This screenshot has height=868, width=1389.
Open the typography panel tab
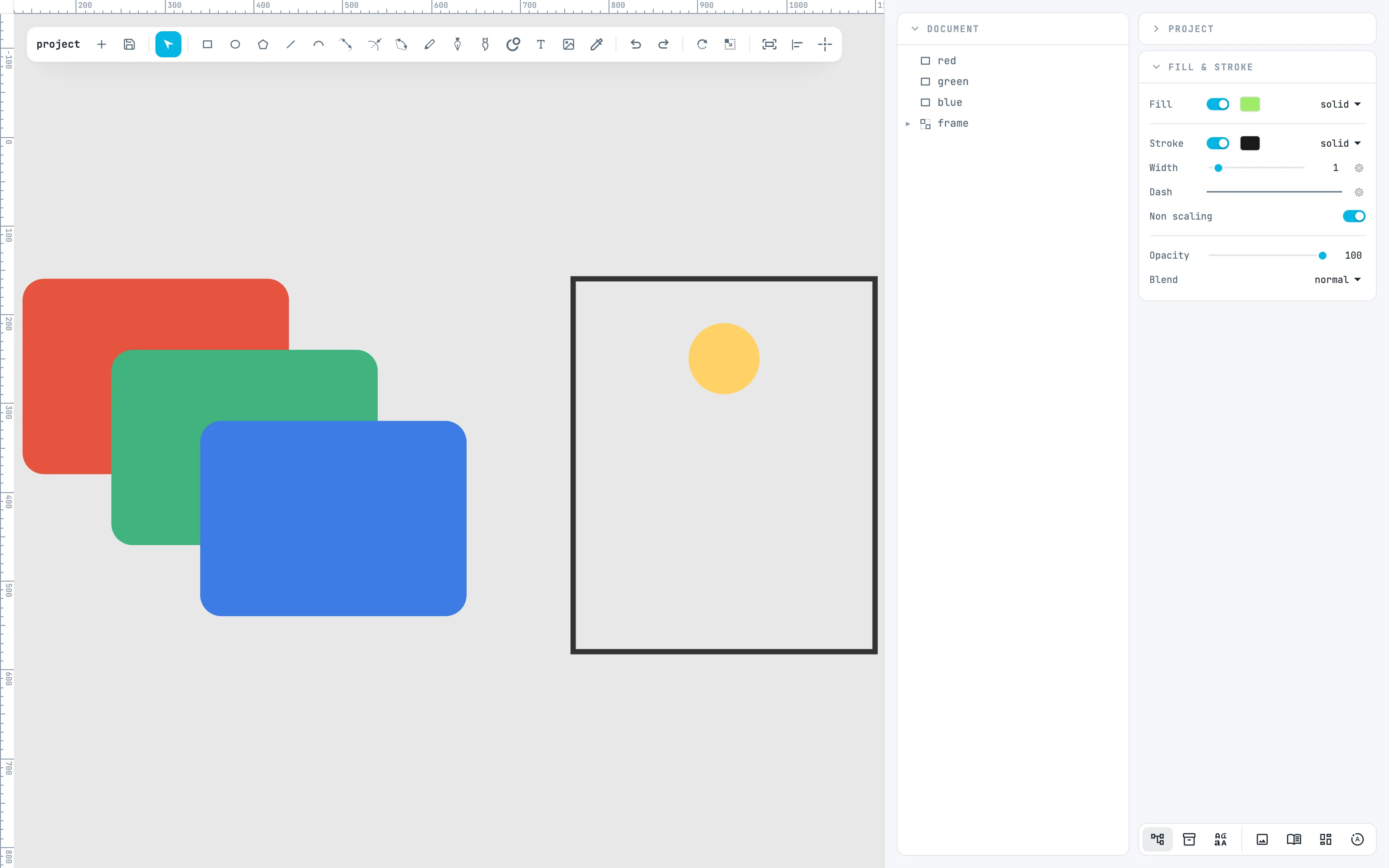pos(1221,839)
